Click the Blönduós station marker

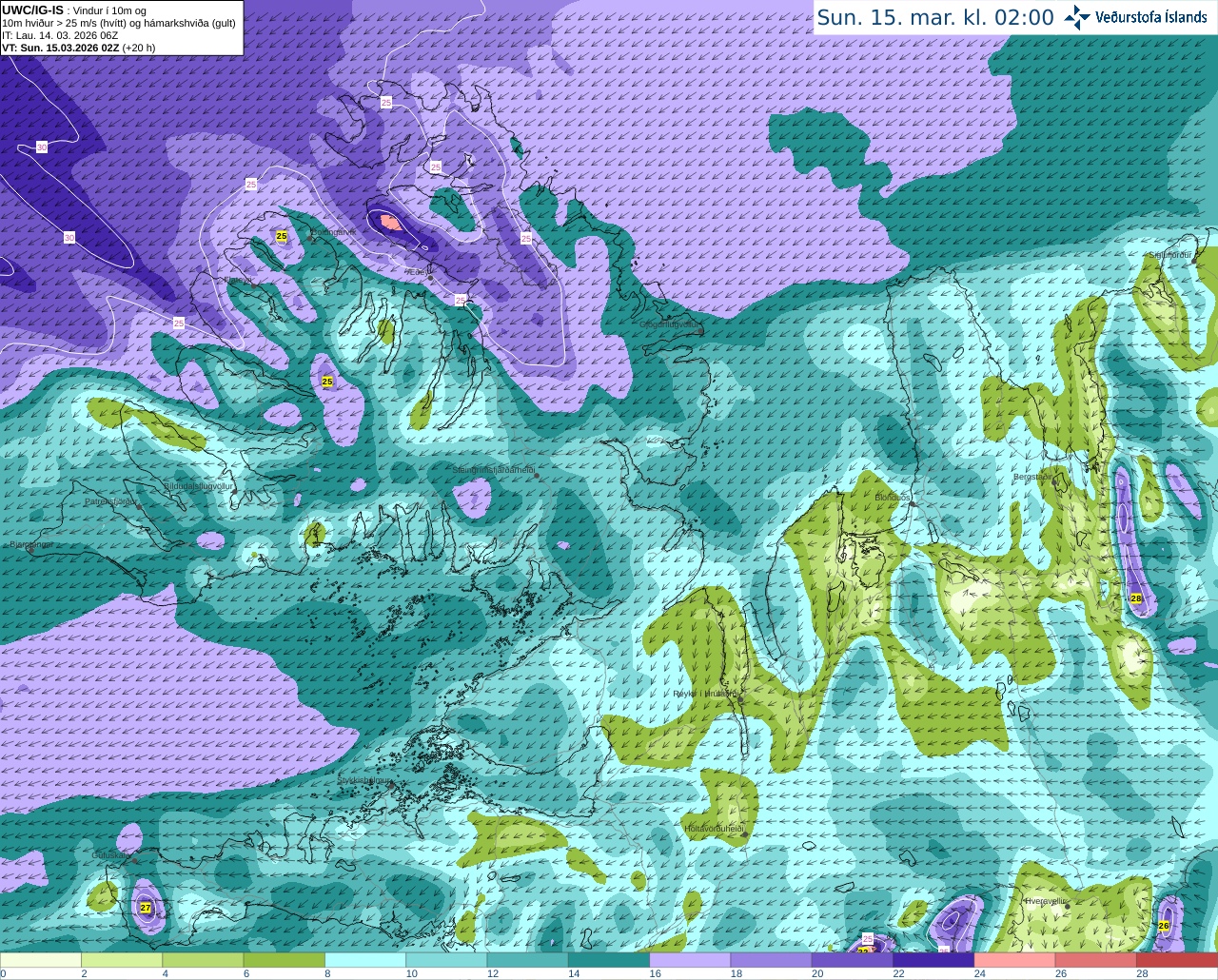(x=912, y=504)
